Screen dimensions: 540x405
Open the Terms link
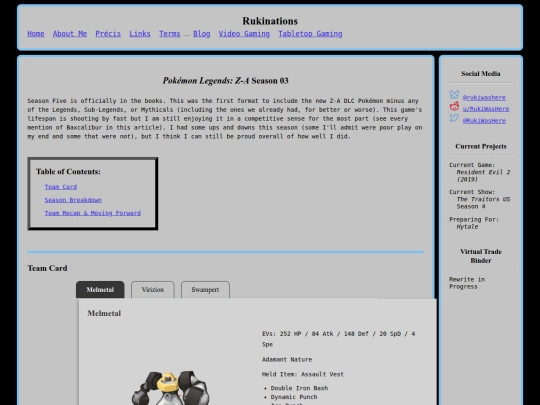(x=169, y=34)
